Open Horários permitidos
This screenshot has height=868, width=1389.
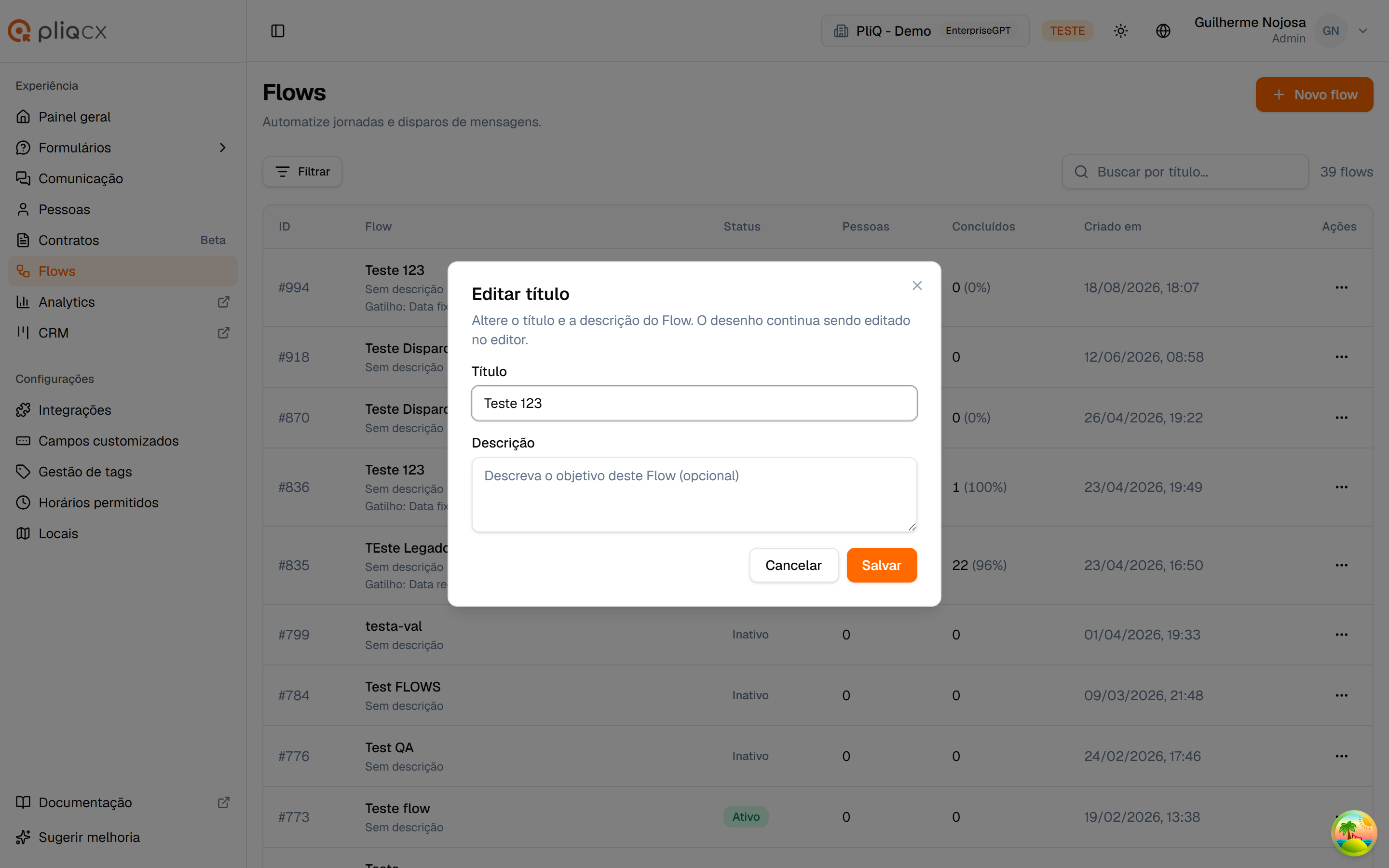pos(123,502)
